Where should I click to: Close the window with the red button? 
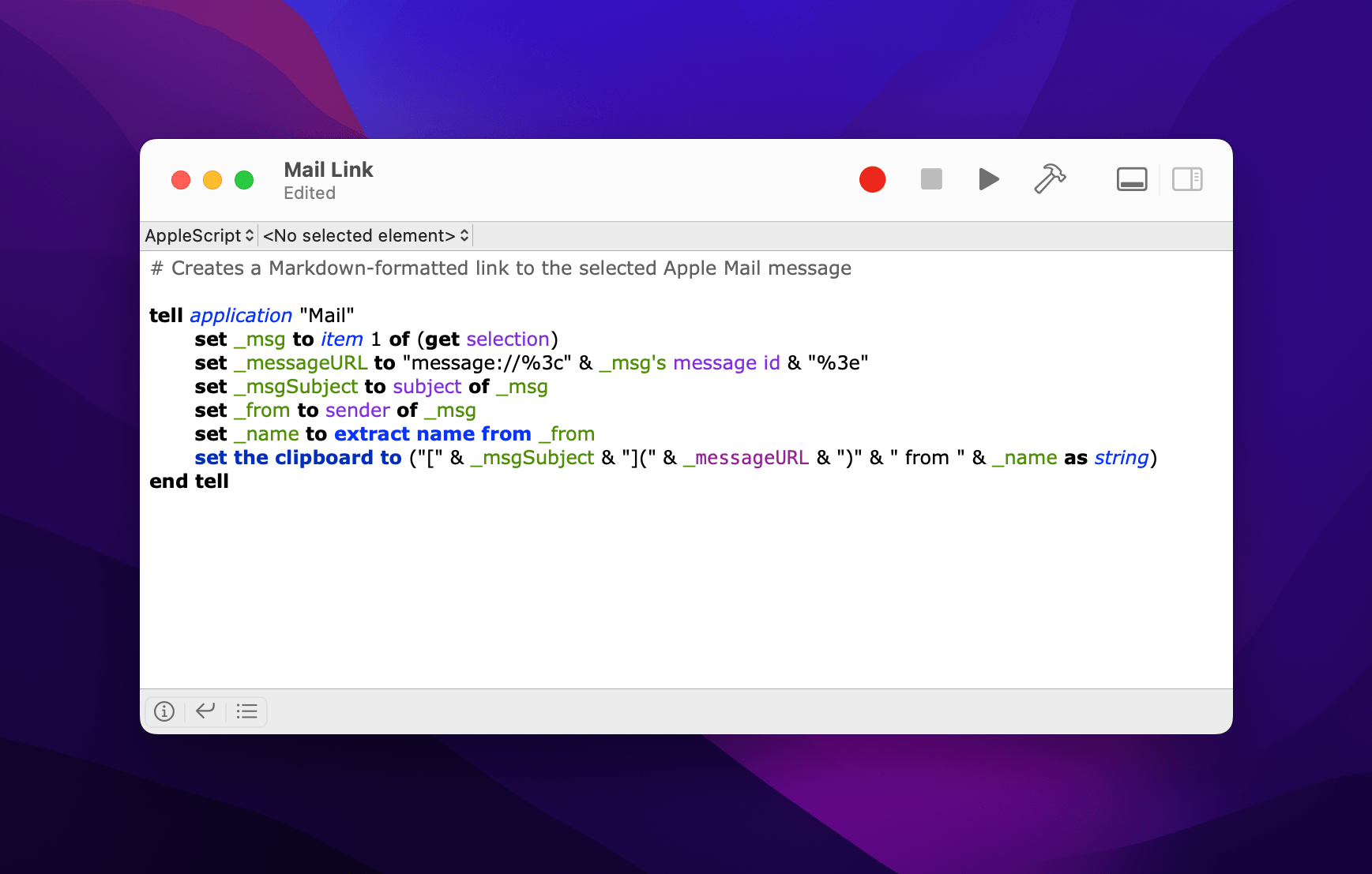click(181, 180)
